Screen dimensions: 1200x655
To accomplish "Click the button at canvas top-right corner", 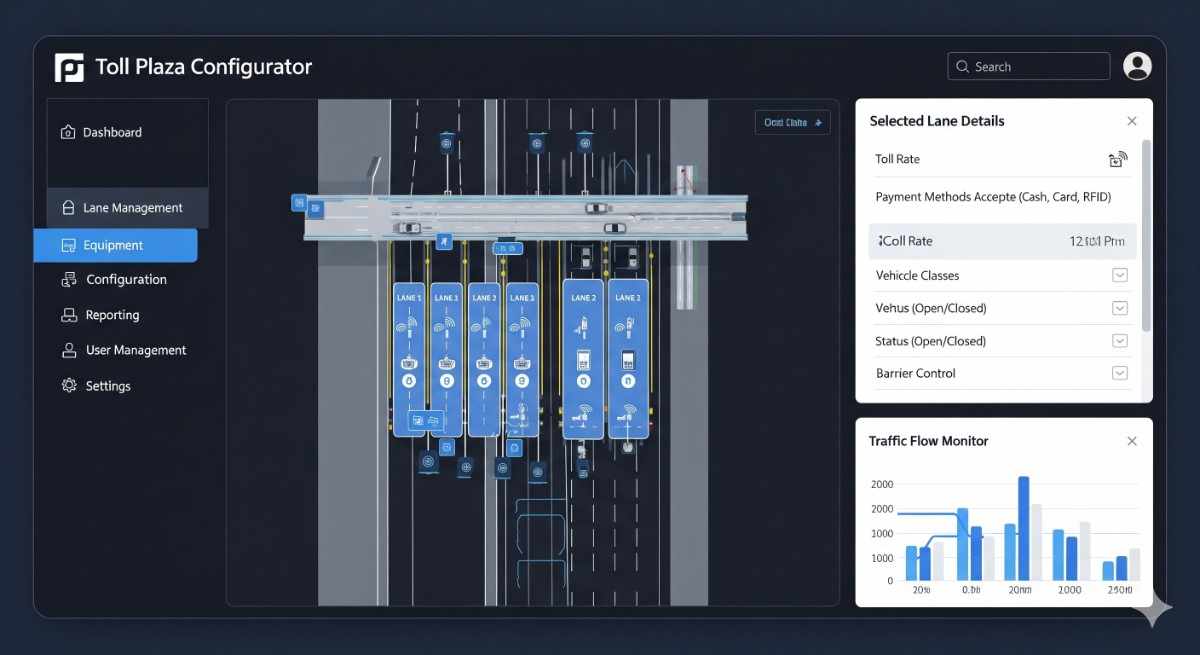I will point(792,123).
